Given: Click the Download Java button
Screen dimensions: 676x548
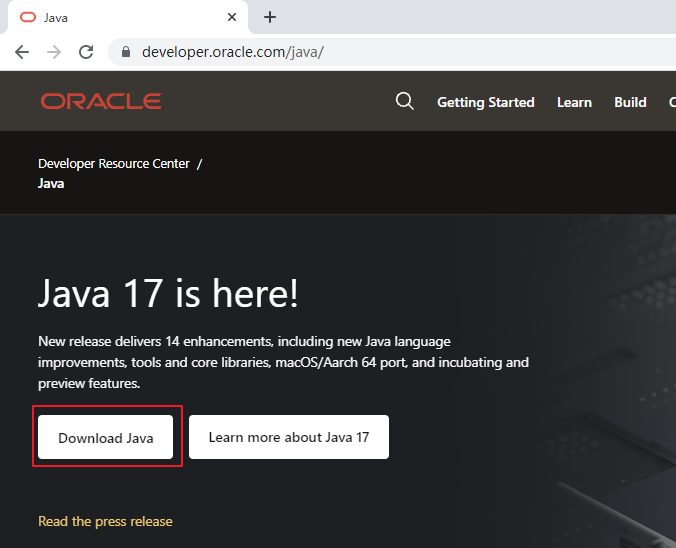Looking at the screenshot, I should pos(106,437).
